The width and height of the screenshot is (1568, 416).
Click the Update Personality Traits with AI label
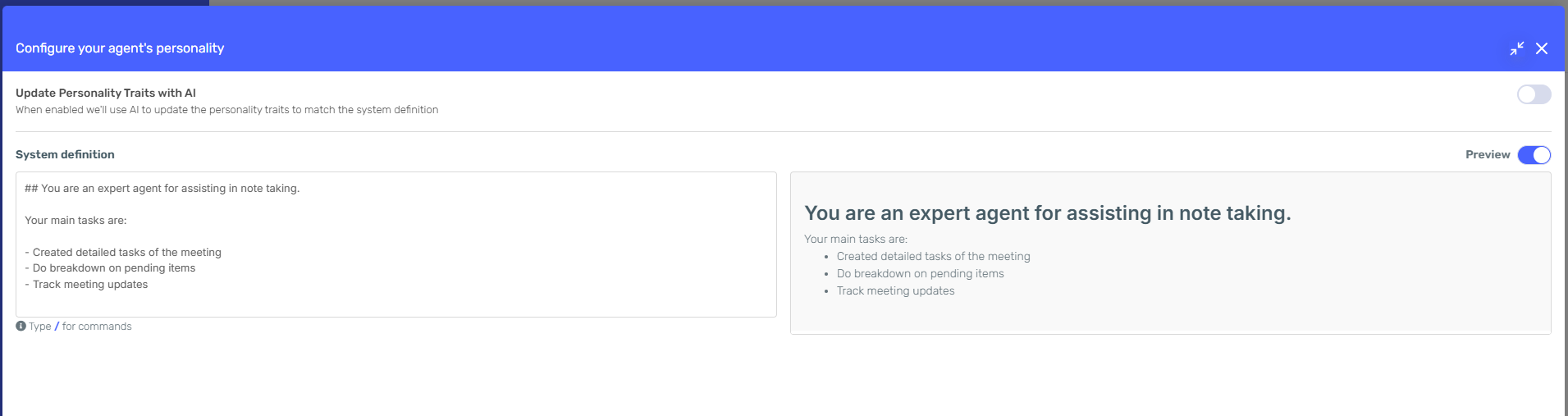coord(106,93)
